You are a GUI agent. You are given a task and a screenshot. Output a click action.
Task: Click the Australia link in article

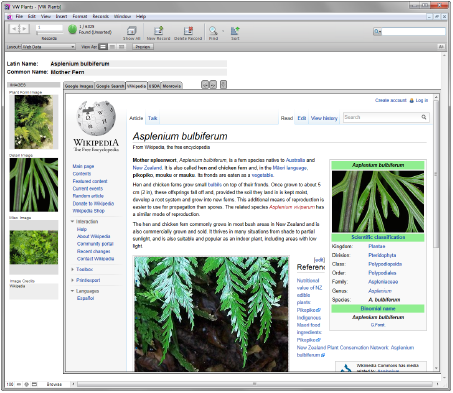(295, 160)
